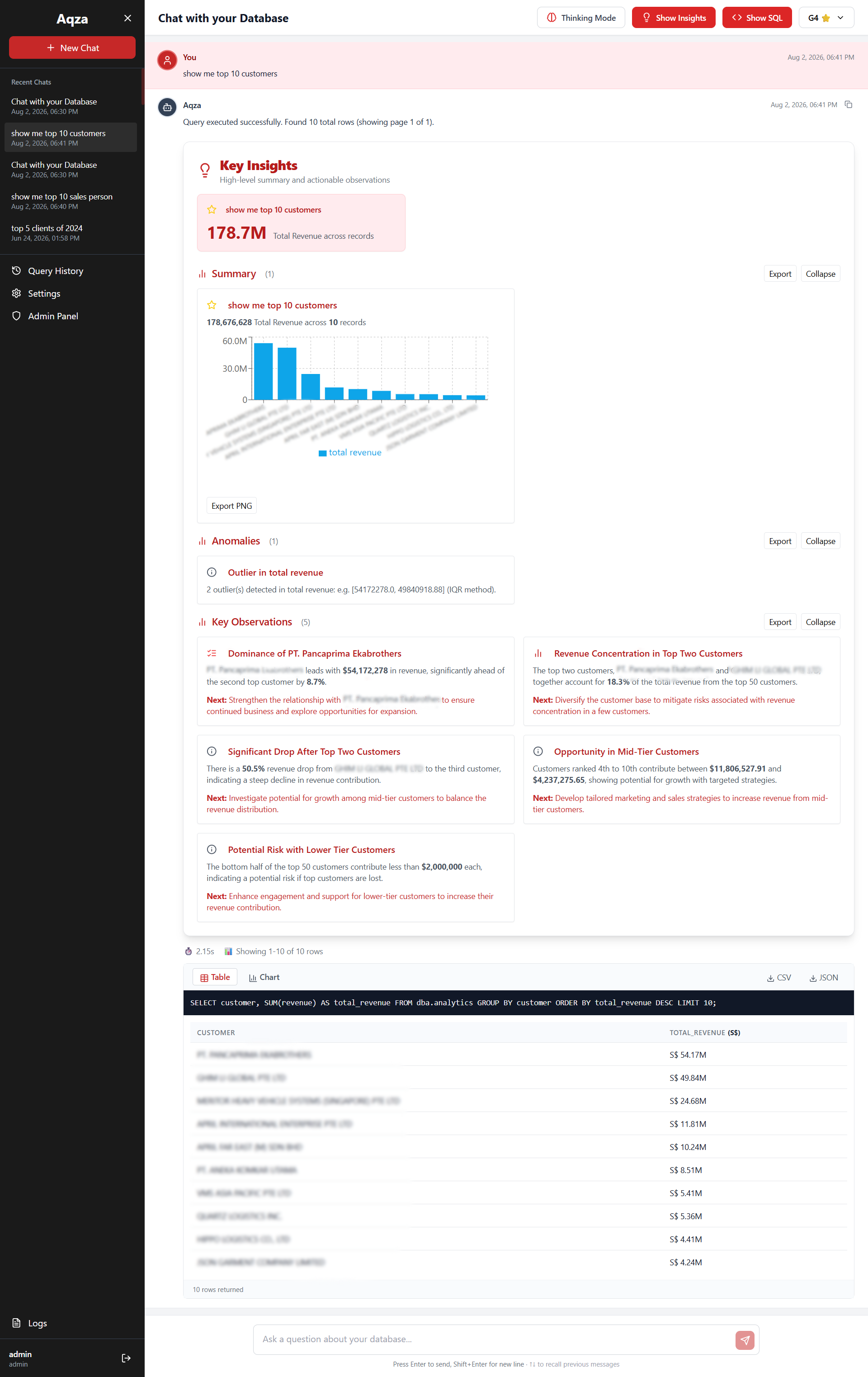
Task: Open the G4 model dropdown
Action: pyautogui.click(x=826, y=18)
